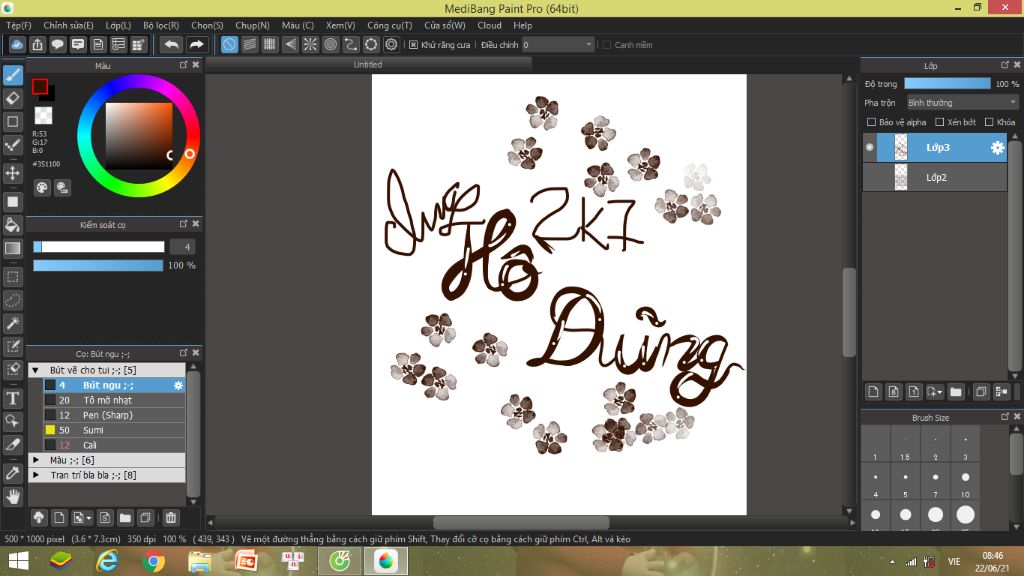Select the Magic Wand tool
1024x576 pixels.
tap(12, 323)
